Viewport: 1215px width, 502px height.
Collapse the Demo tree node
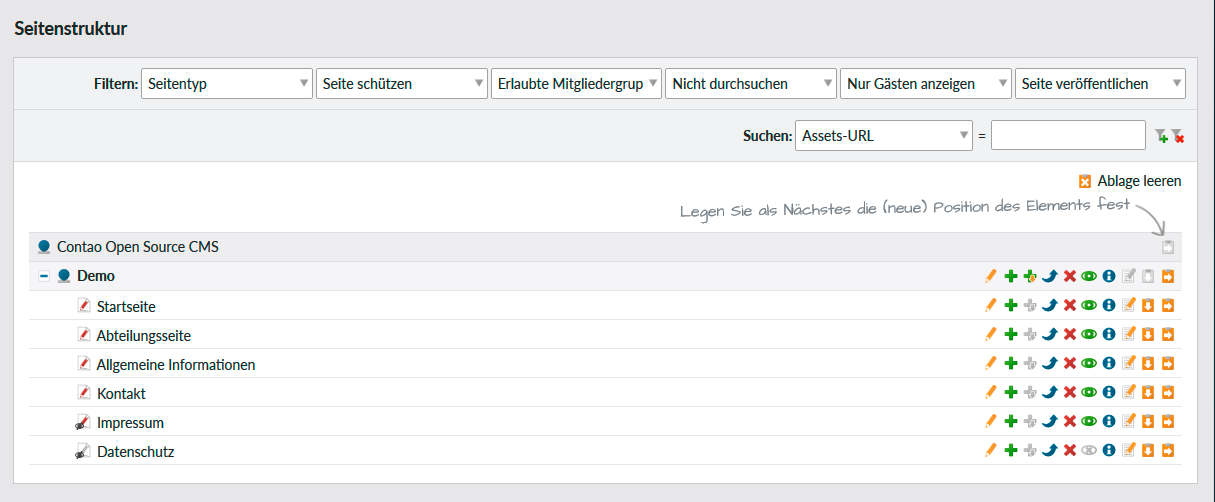(x=44, y=277)
